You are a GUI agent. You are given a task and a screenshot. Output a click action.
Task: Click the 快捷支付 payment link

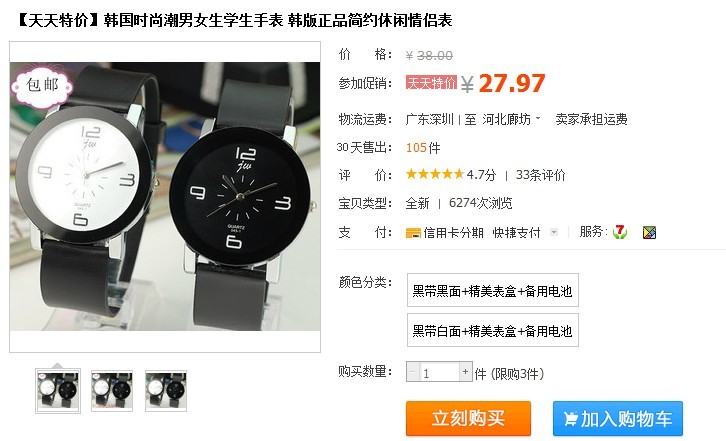click(517, 233)
